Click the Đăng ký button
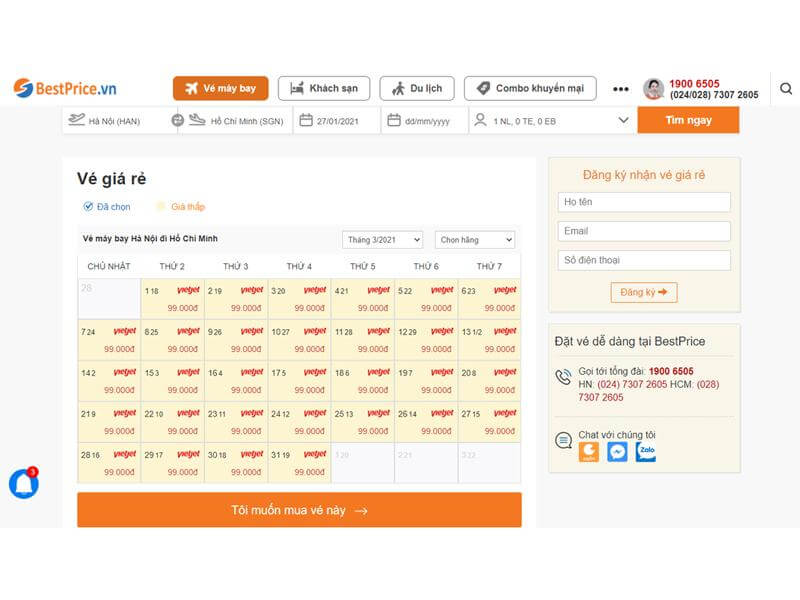 tap(644, 293)
